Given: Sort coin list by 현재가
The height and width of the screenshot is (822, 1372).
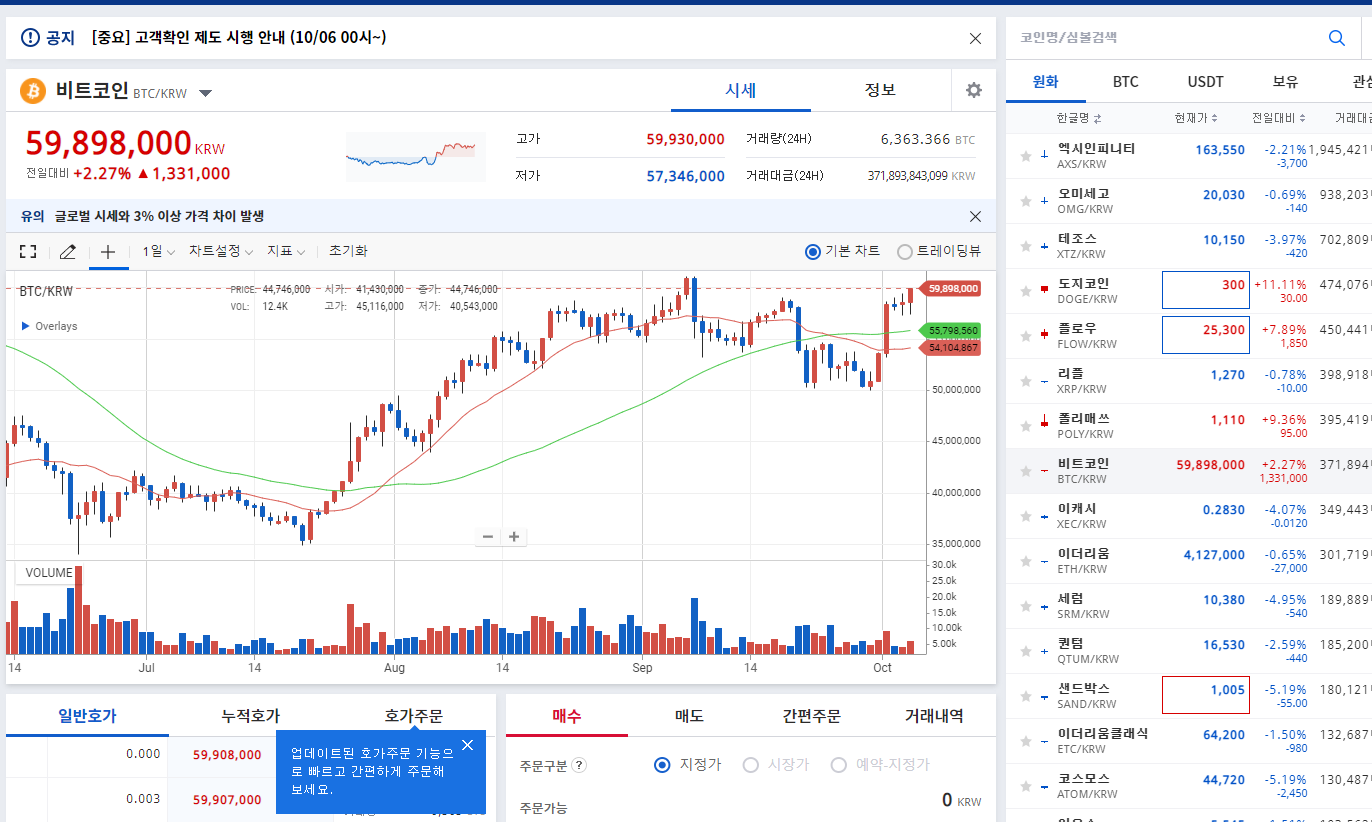Looking at the screenshot, I should [1196, 118].
